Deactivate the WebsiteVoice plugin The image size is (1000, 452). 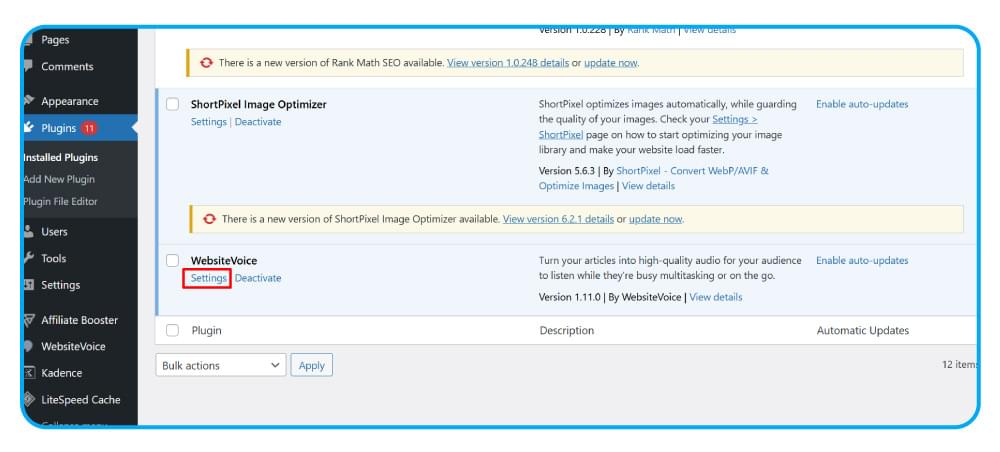[x=258, y=278]
